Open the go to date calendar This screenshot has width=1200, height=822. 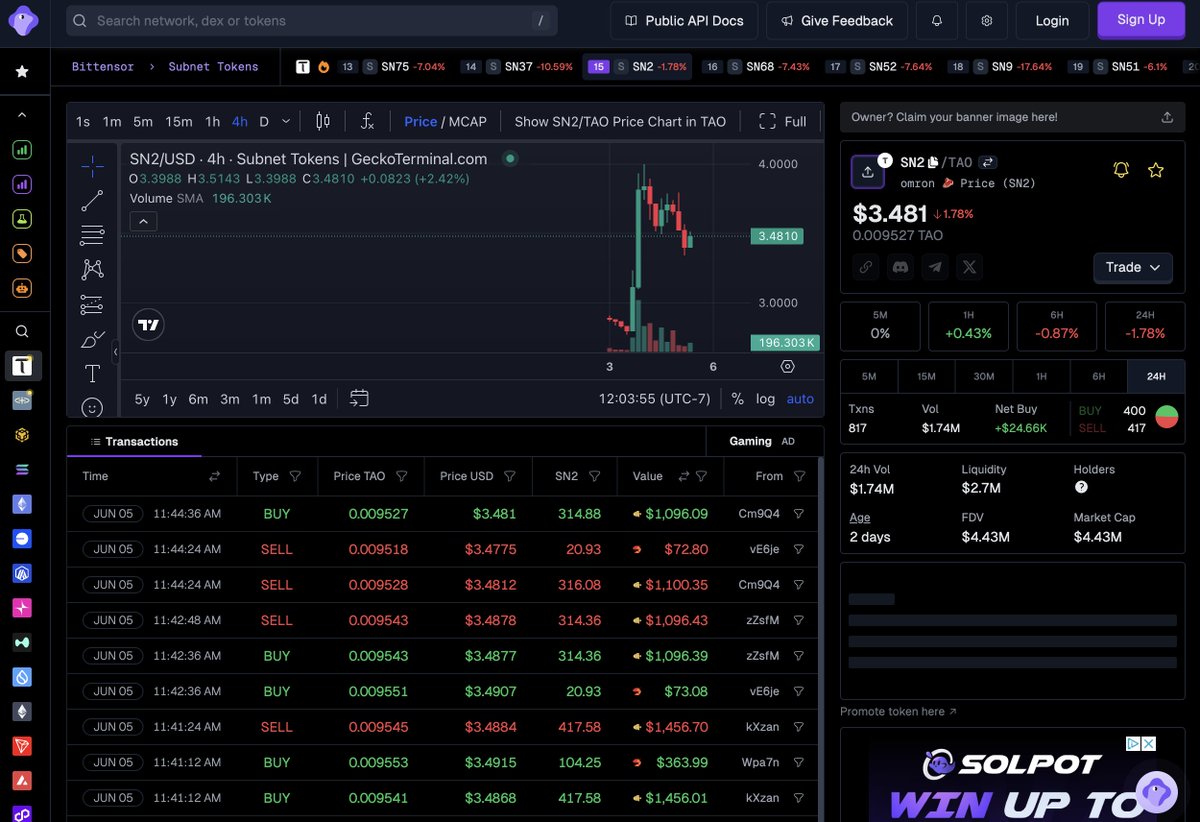(359, 399)
